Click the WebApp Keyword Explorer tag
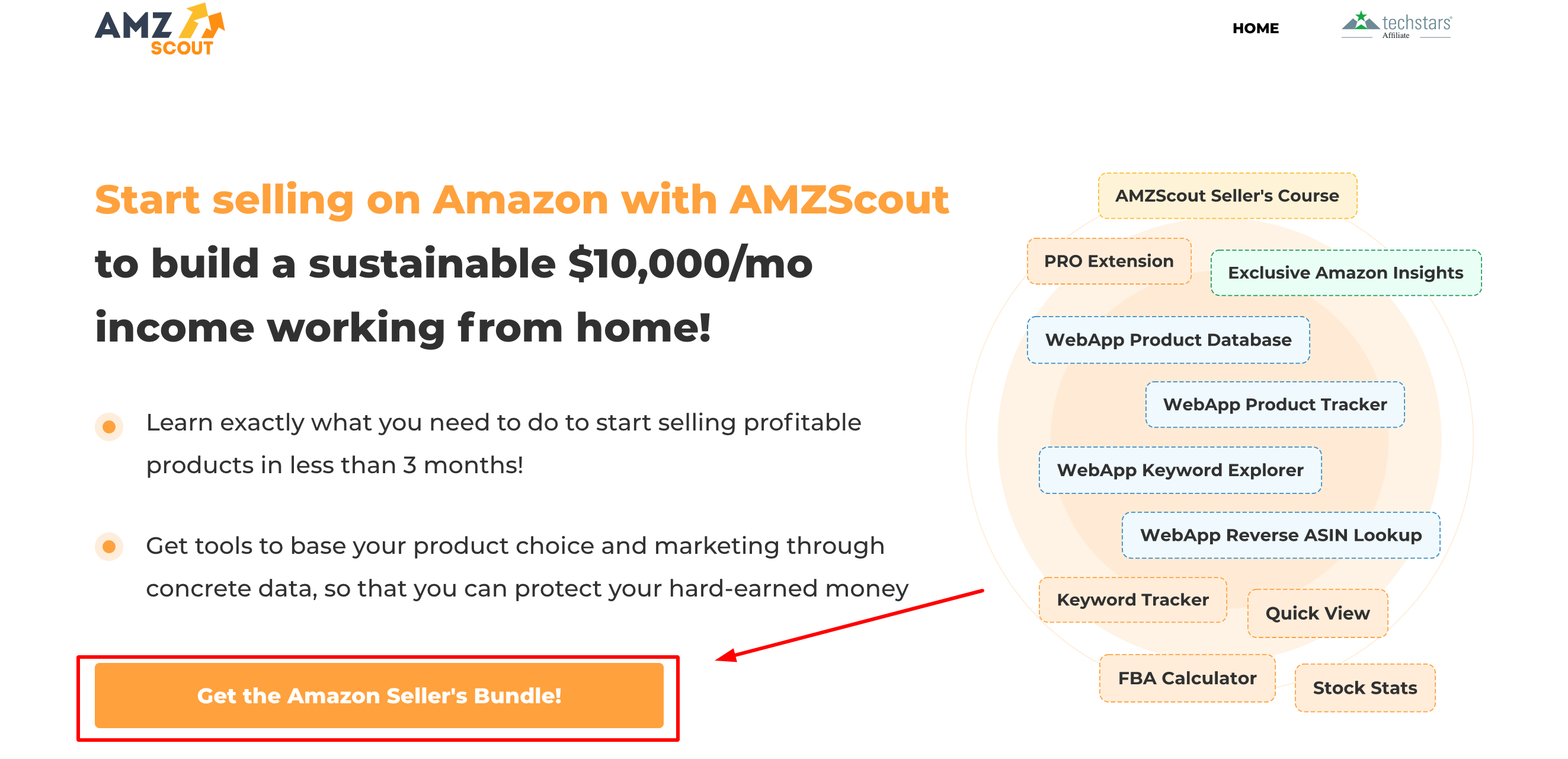1568x759 pixels. point(1180,470)
